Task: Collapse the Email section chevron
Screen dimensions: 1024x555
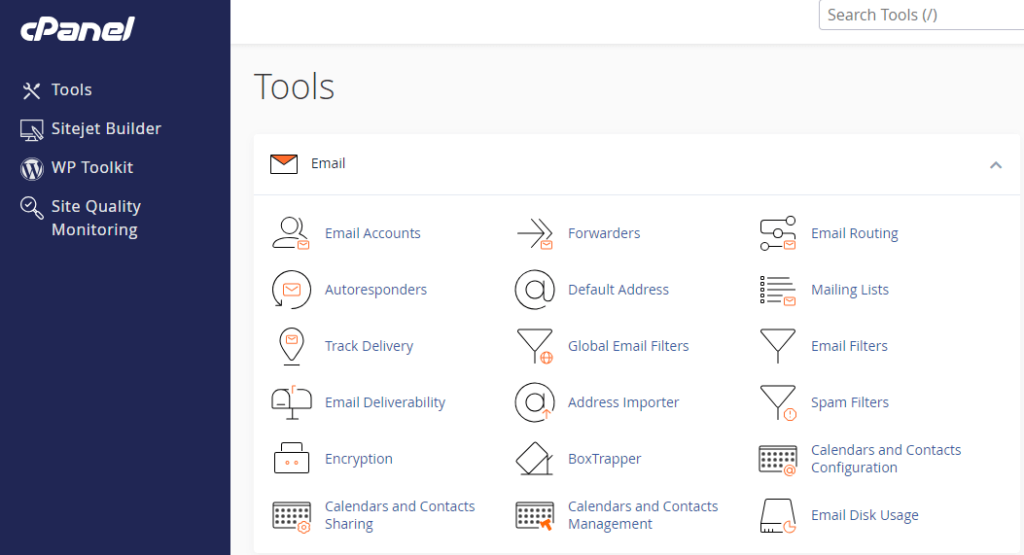Action: (995, 165)
